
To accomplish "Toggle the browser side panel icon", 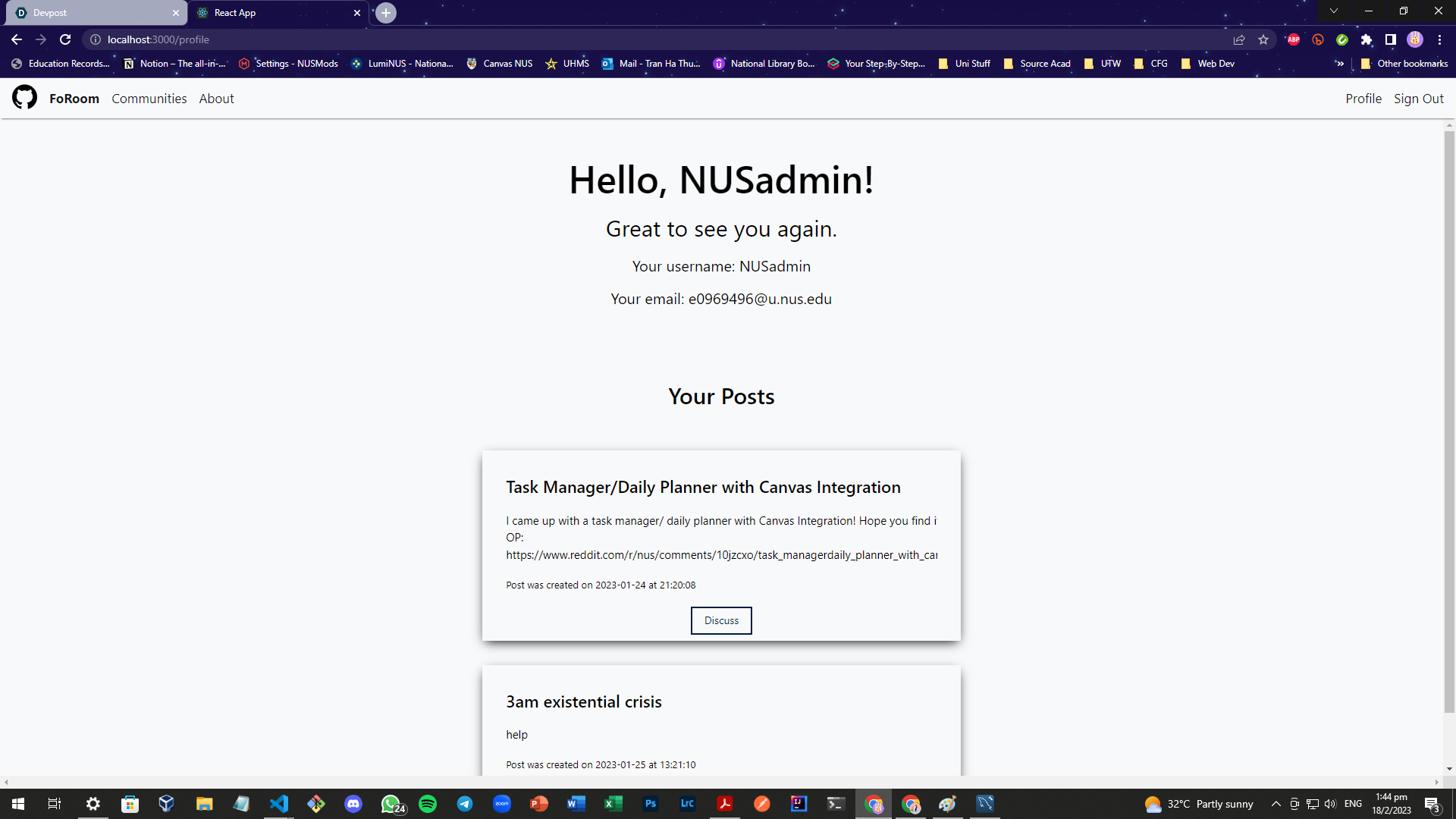I will (x=1390, y=39).
